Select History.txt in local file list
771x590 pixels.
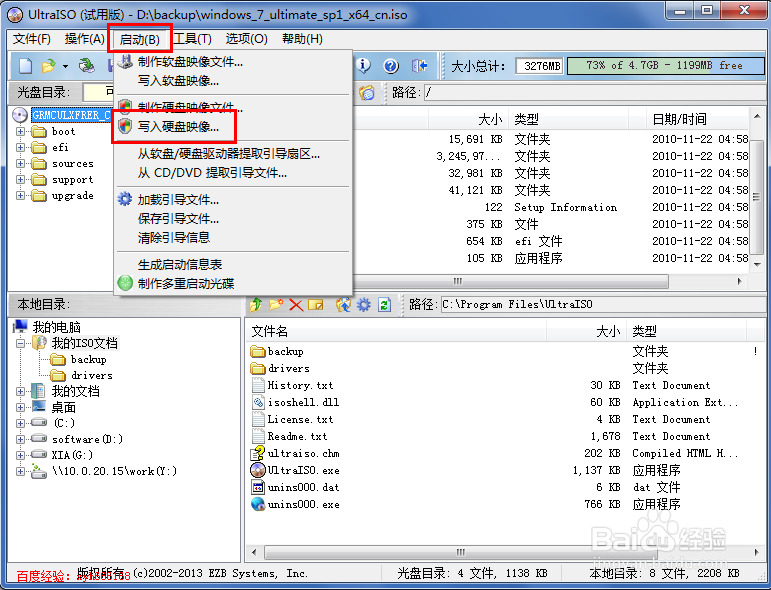(x=300, y=385)
